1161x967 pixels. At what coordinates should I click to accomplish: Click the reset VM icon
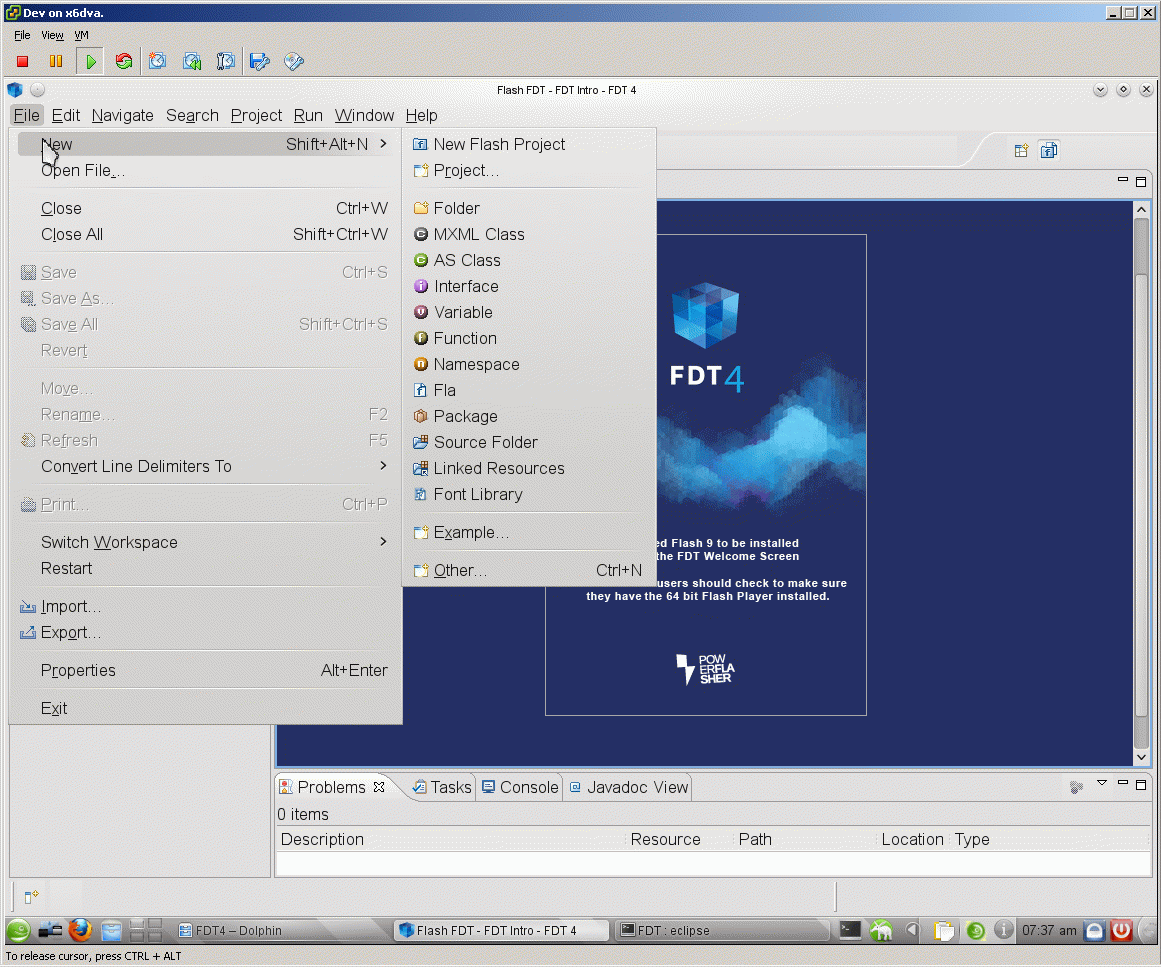tap(124, 61)
